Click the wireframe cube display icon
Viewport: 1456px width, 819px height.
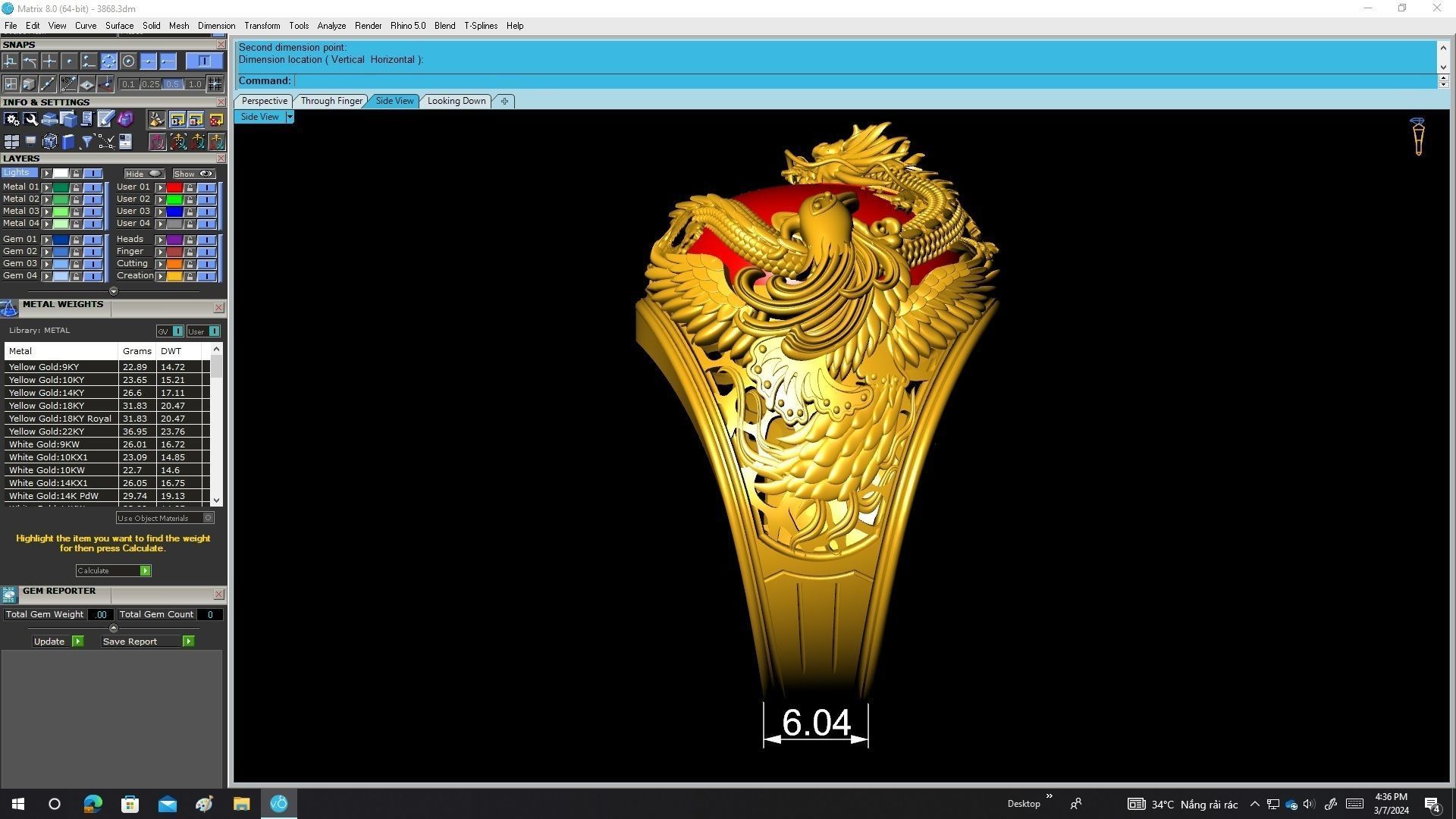click(49, 142)
